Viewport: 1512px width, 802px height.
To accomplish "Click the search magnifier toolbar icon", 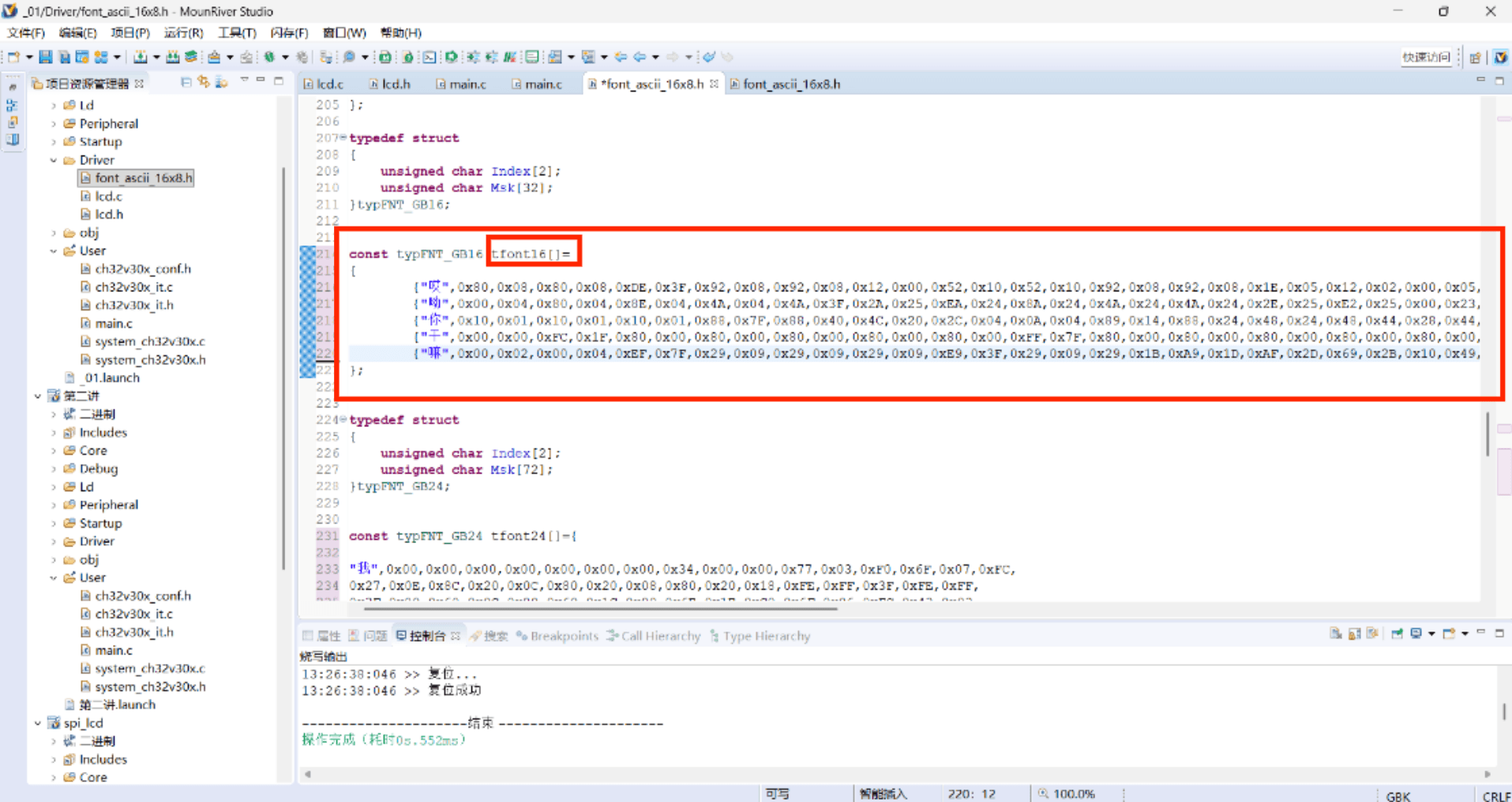I will (x=349, y=57).
